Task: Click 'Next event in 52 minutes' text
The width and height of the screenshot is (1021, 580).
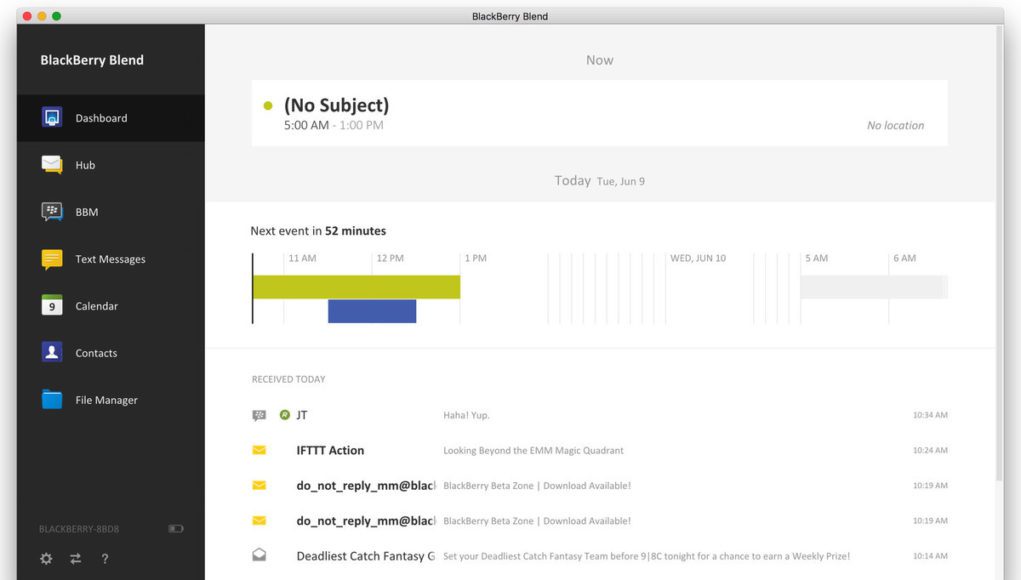Action: (318, 230)
